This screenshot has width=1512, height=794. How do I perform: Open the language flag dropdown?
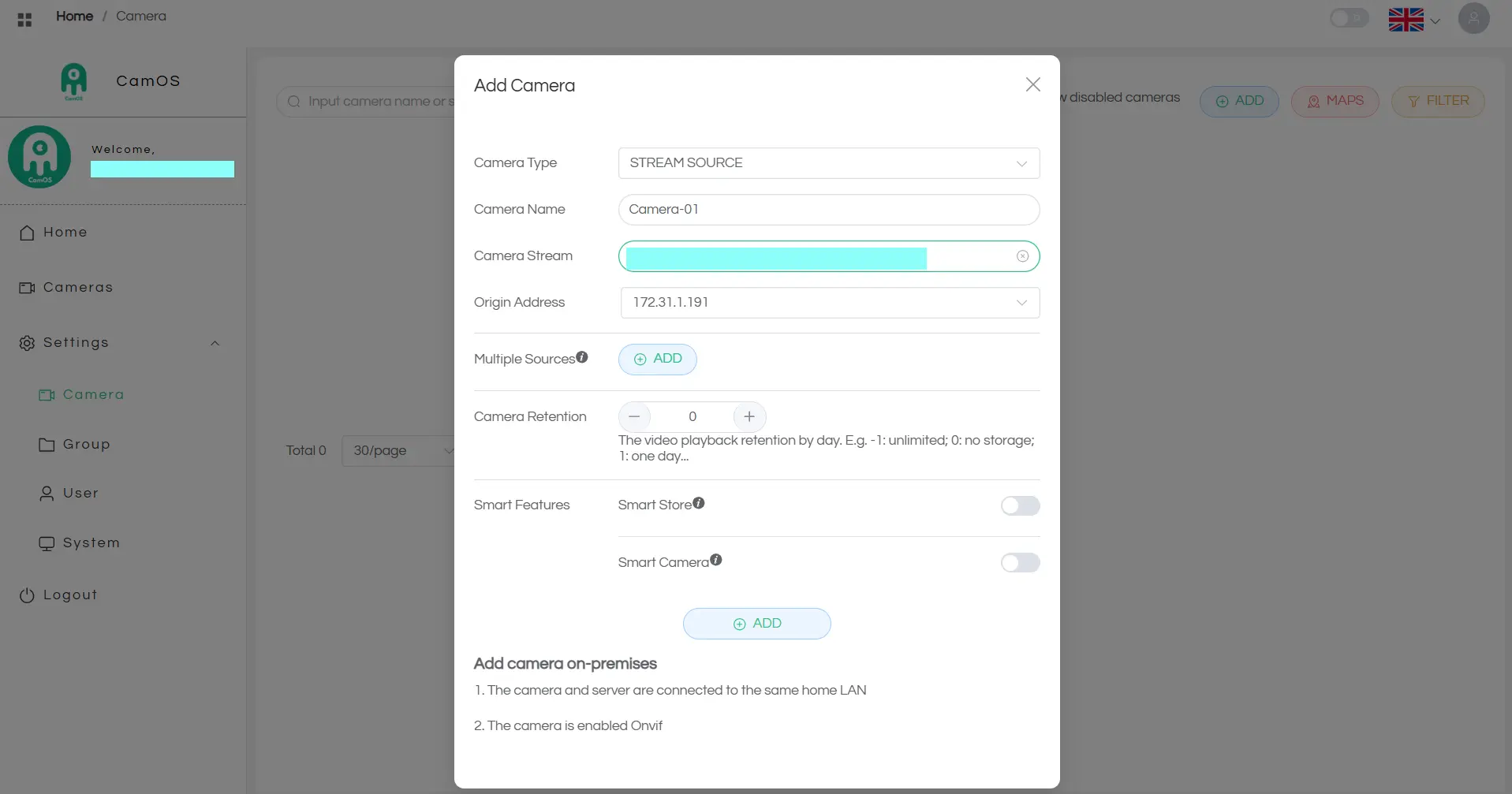(1414, 20)
